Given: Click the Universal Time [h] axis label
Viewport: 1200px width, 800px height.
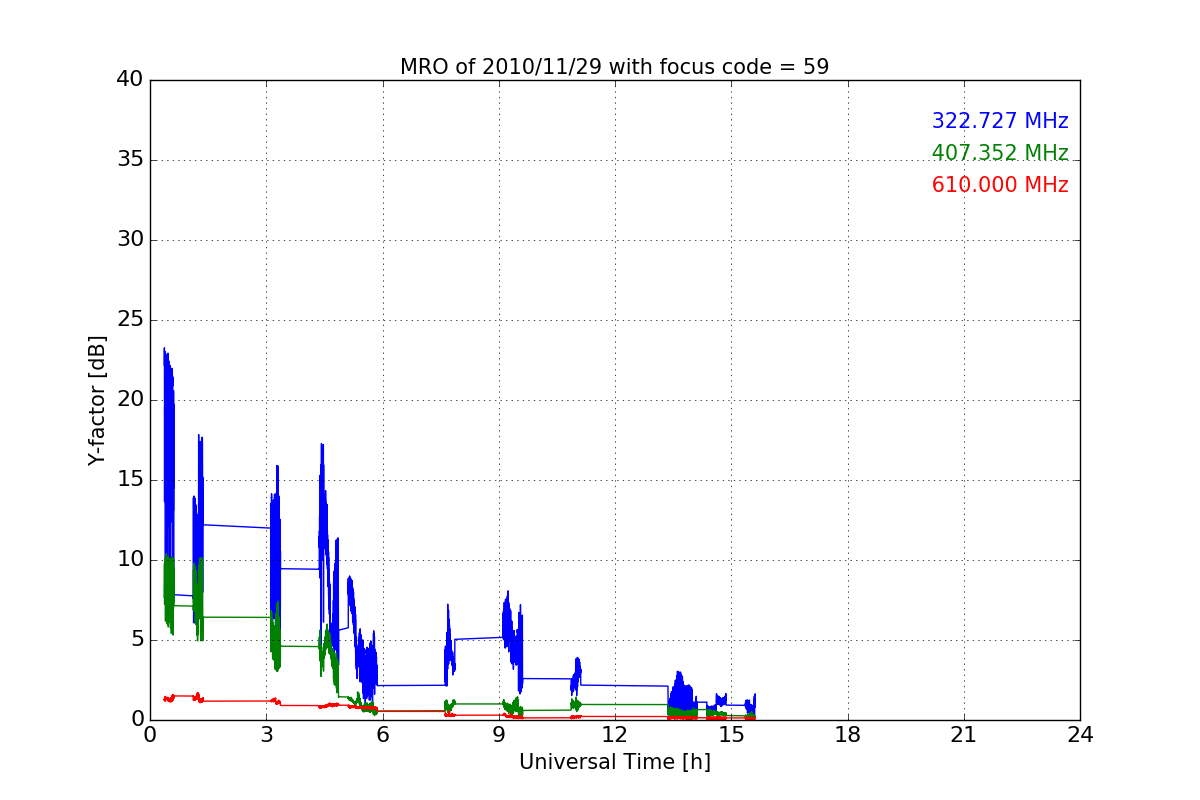Looking at the screenshot, I should pyautogui.click(x=614, y=762).
